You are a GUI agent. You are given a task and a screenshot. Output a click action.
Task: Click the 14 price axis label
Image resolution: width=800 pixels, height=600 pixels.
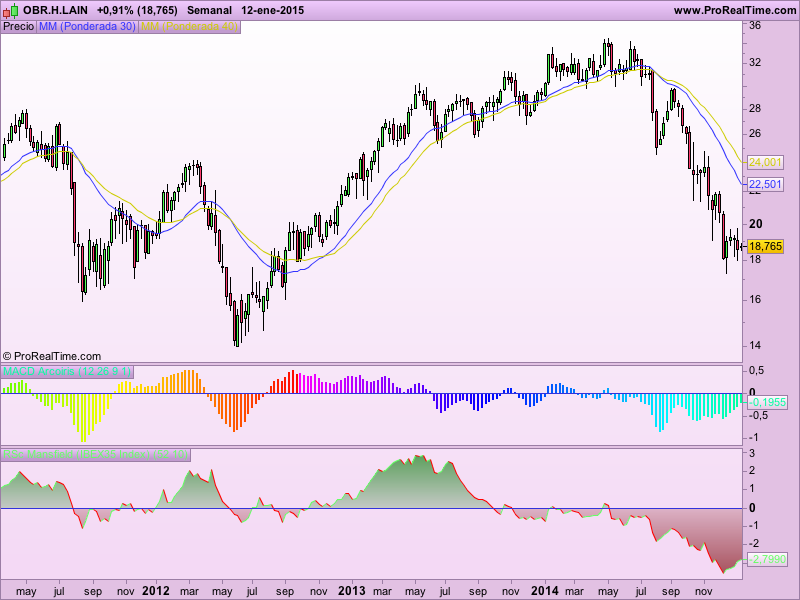pyautogui.click(x=755, y=345)
